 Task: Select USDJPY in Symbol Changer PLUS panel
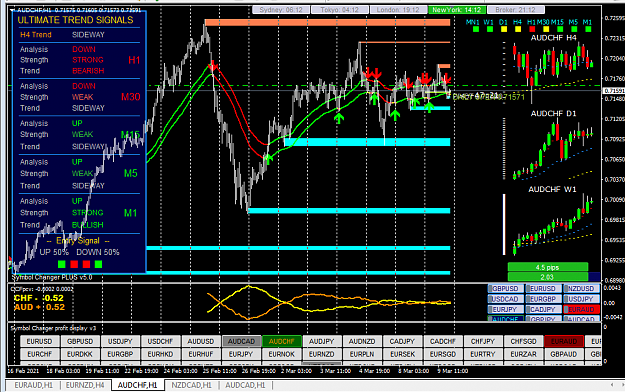tap(581, 299)
